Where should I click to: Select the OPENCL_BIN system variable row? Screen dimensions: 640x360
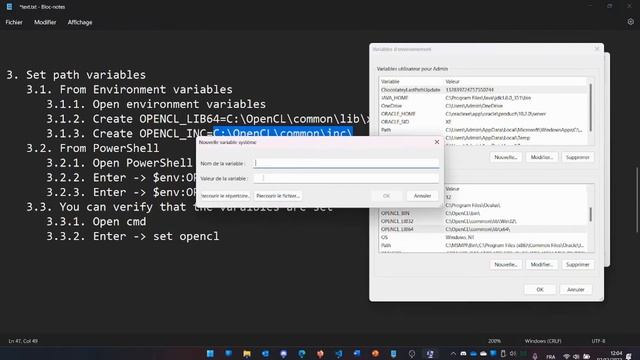(x=484, y=213)
